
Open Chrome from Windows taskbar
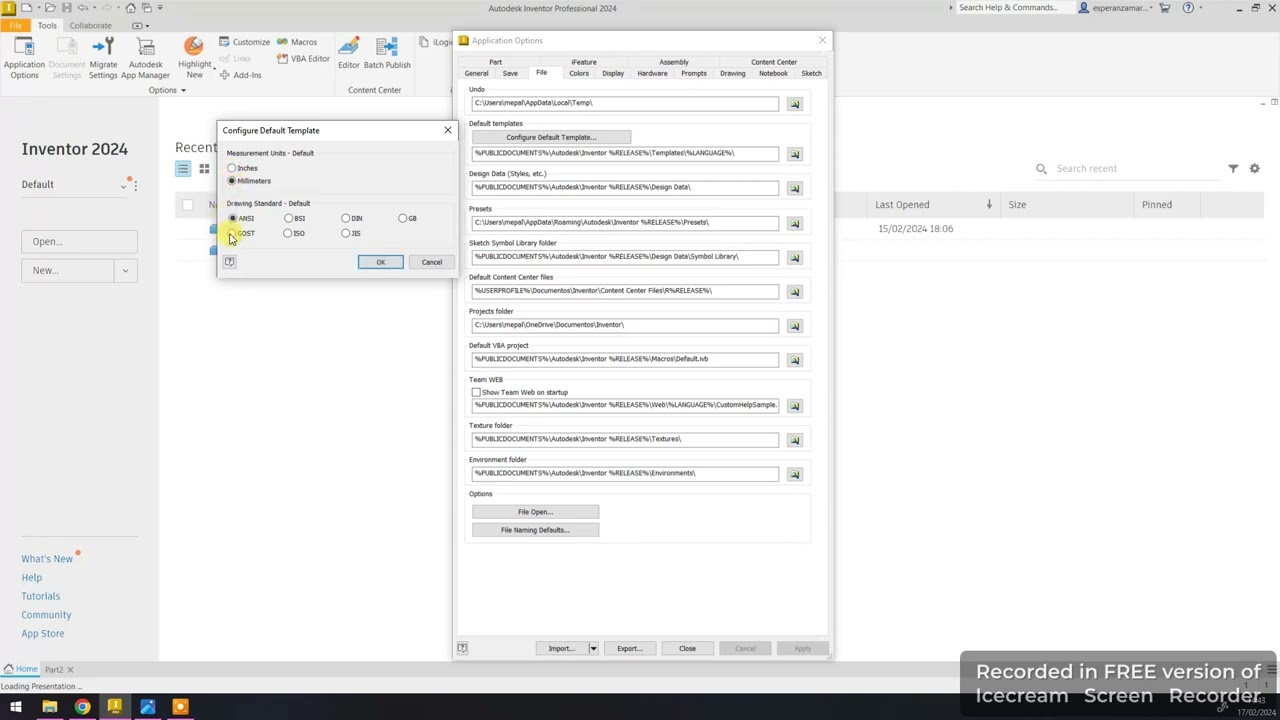tap(82, 707)
